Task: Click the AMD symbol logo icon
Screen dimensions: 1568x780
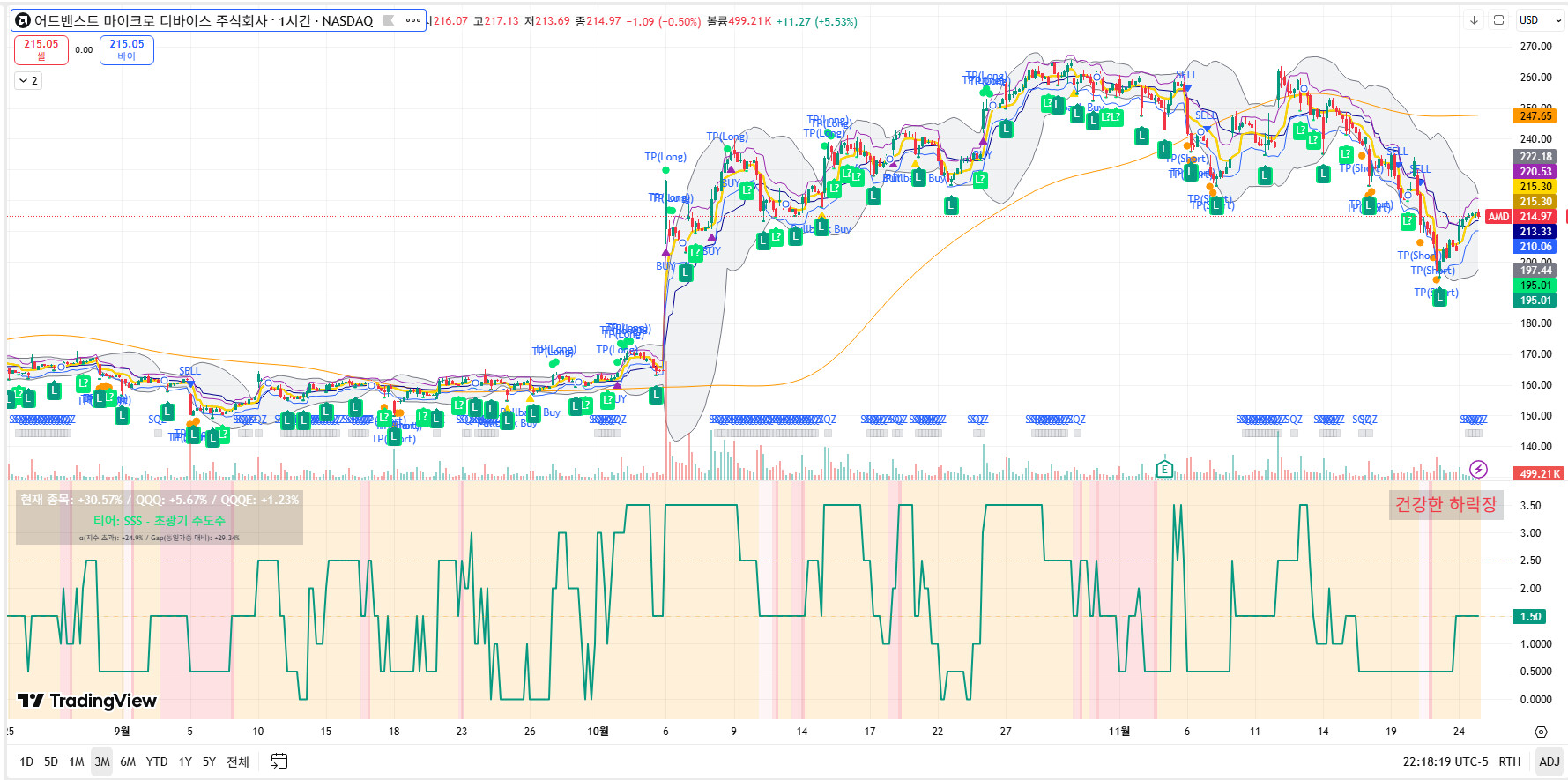Action: [x=23, y=20]
